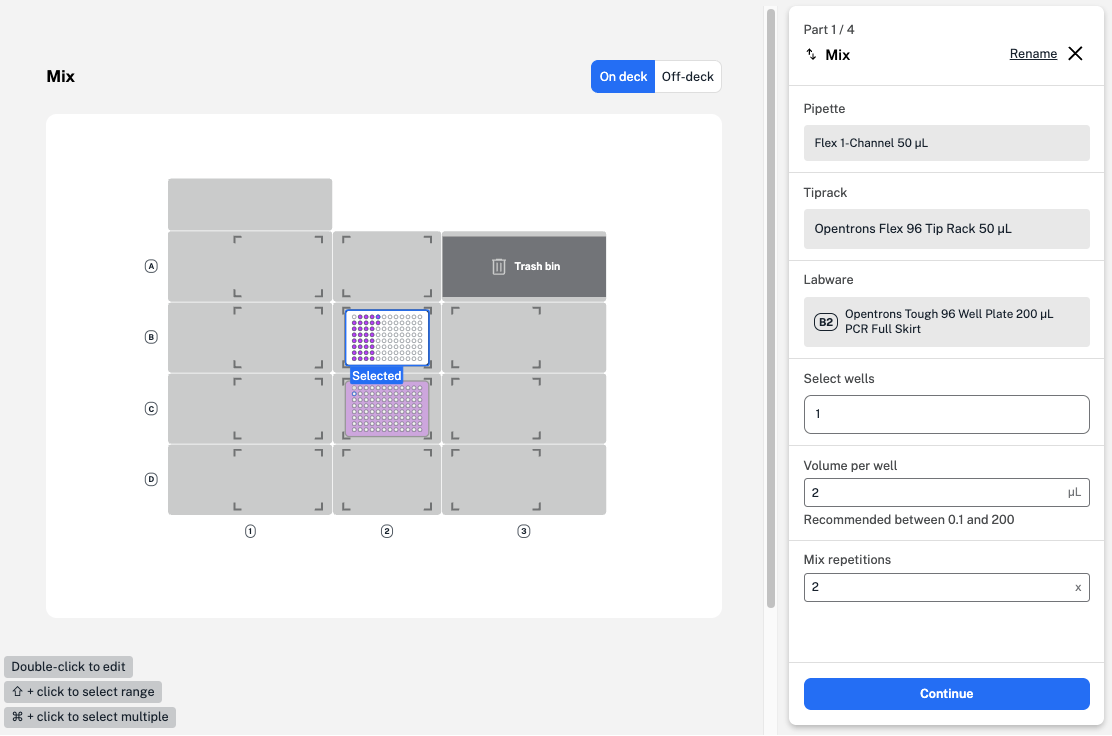Select the purple tip rack in slot C2
Viewport: 1112px width, 736px height.
tap(387, 410)
